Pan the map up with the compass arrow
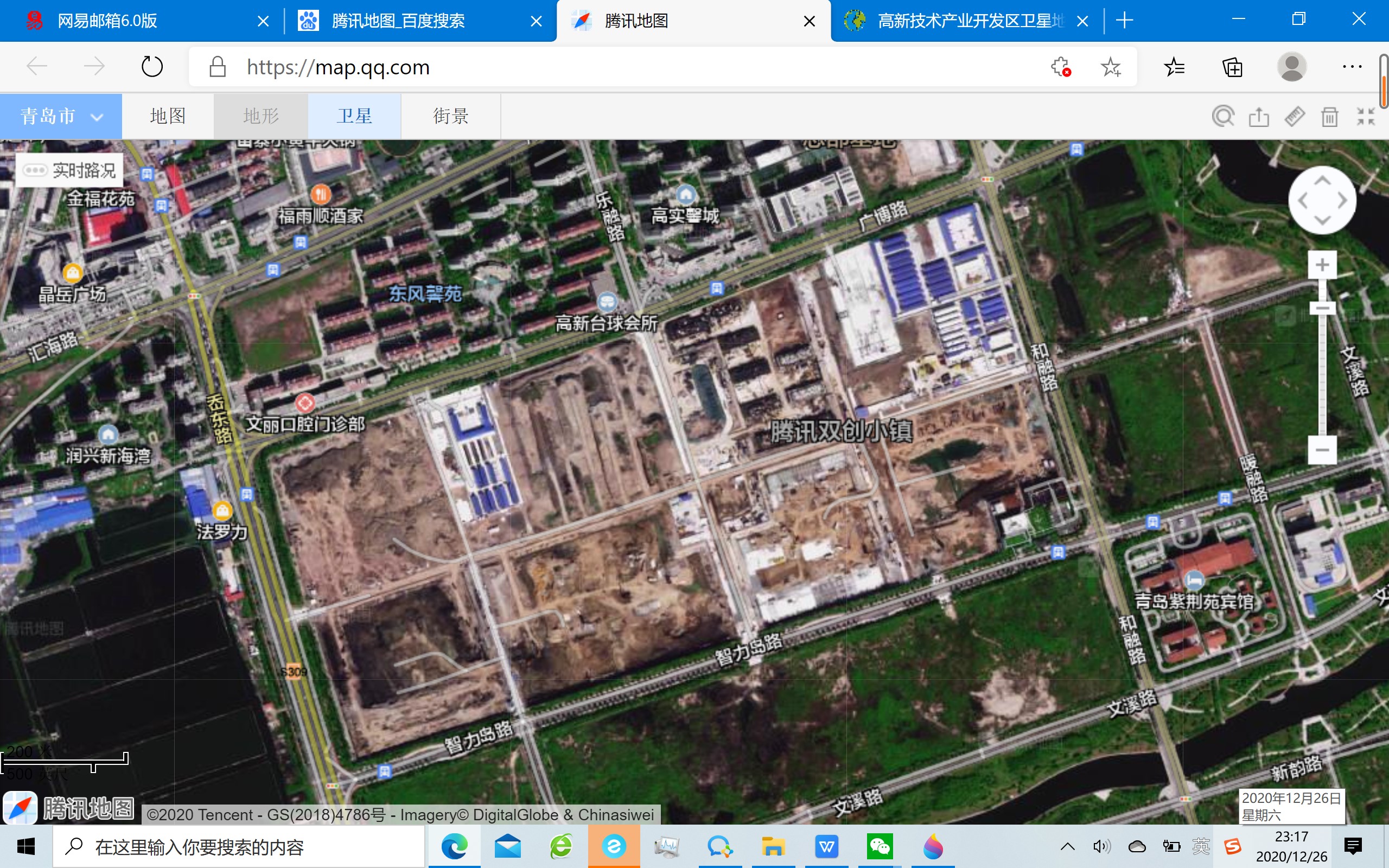Screen dimensions: 1389x868 1322,181
